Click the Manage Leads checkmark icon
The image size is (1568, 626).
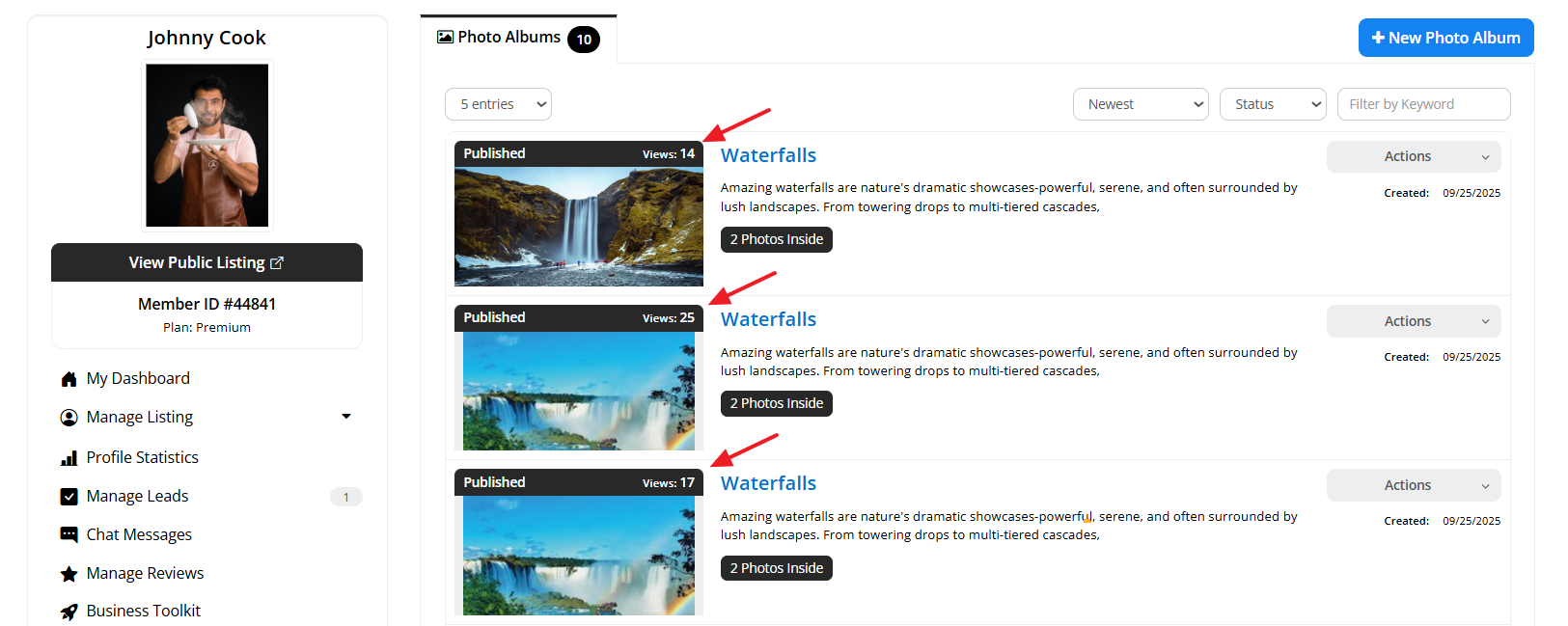click(69, 497)
